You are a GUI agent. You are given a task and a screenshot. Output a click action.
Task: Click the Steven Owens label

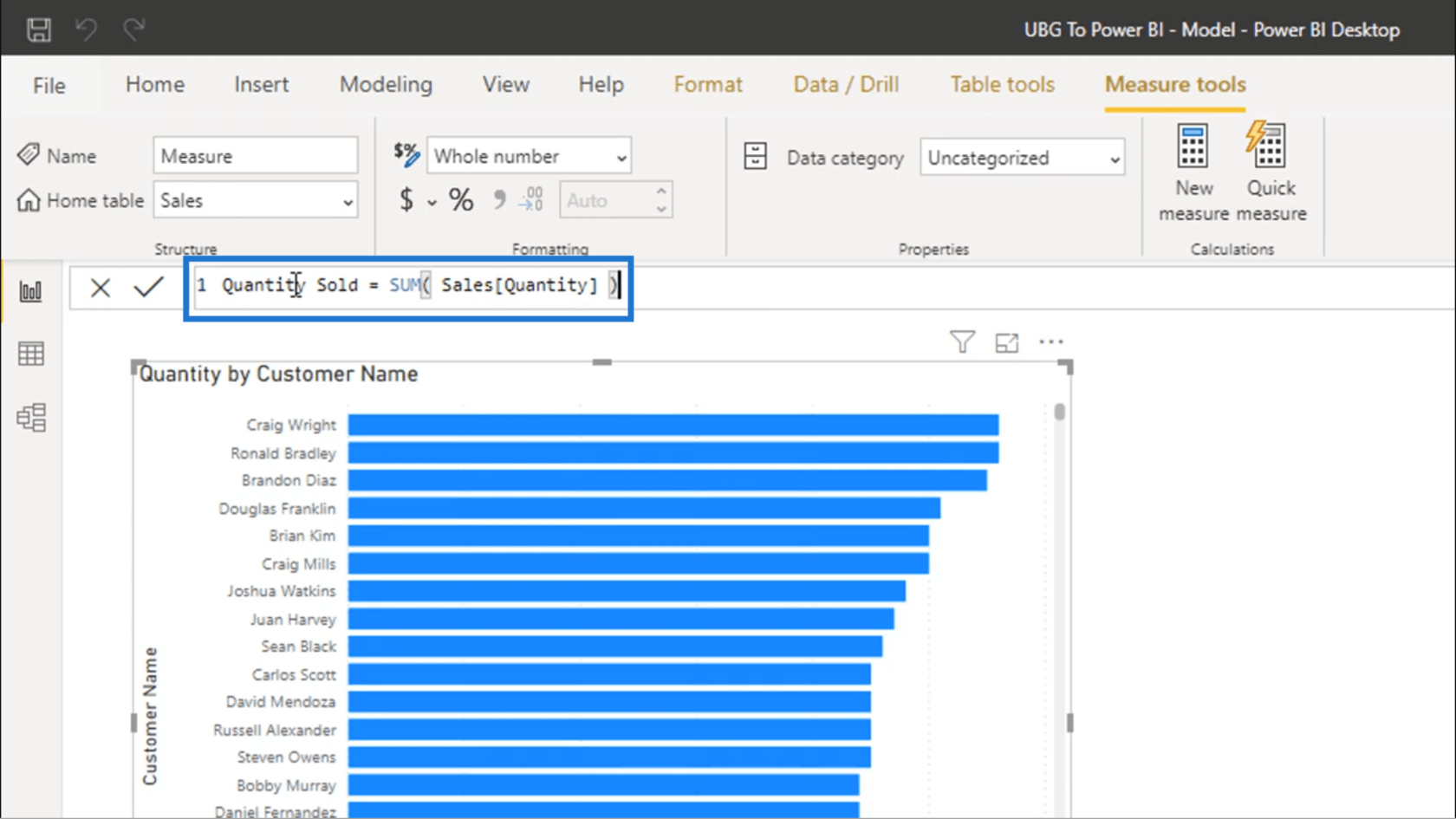[286, 757]
